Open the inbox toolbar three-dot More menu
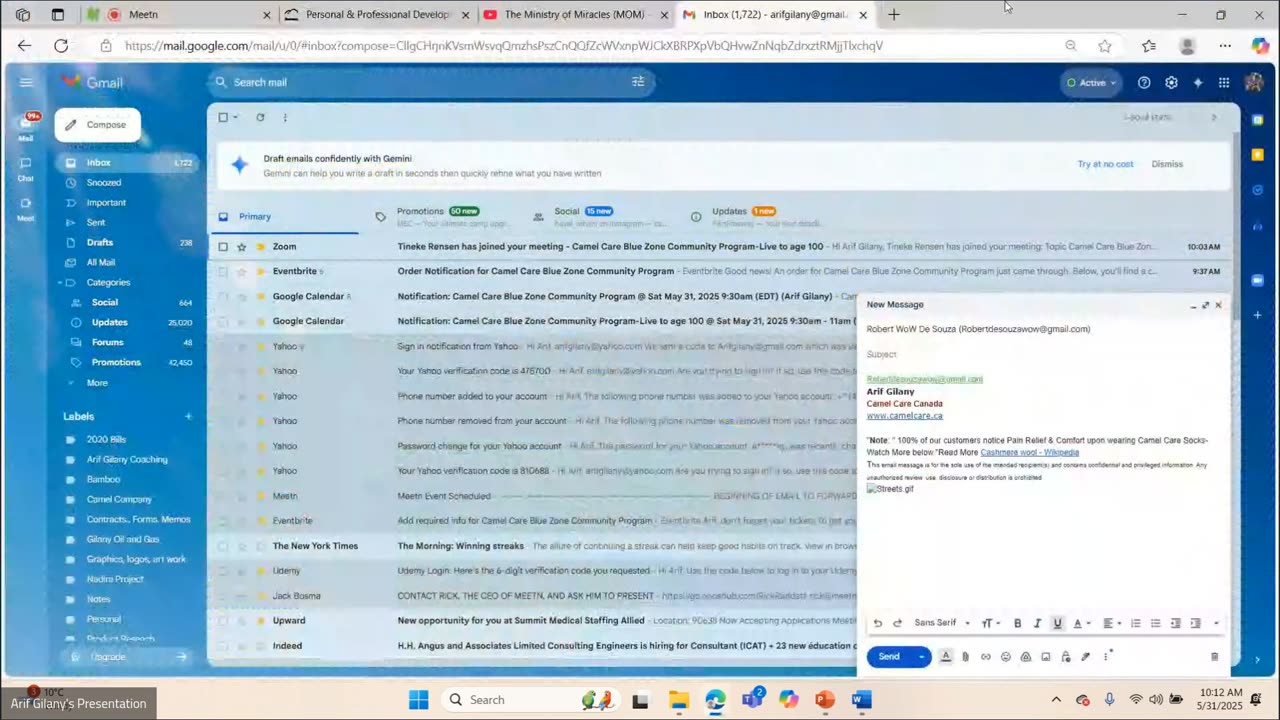The width and height of the screenshot is (1280, 720). click(x=285, y=117)
